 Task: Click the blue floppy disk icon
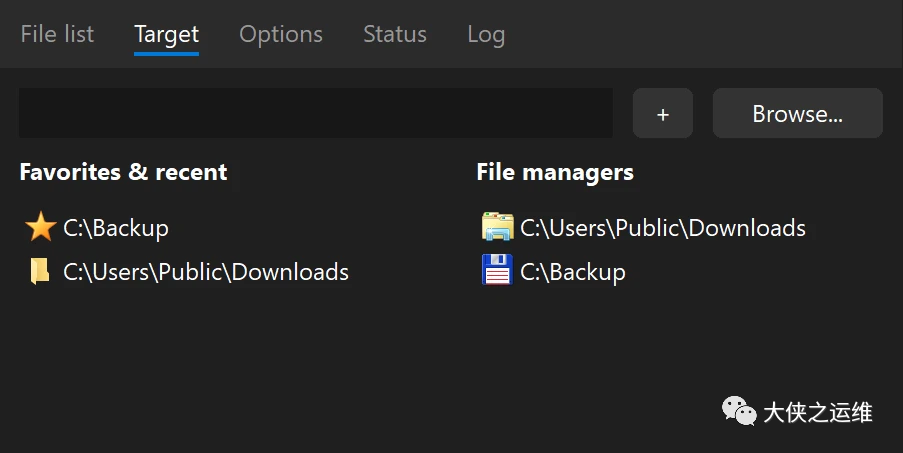497,271
